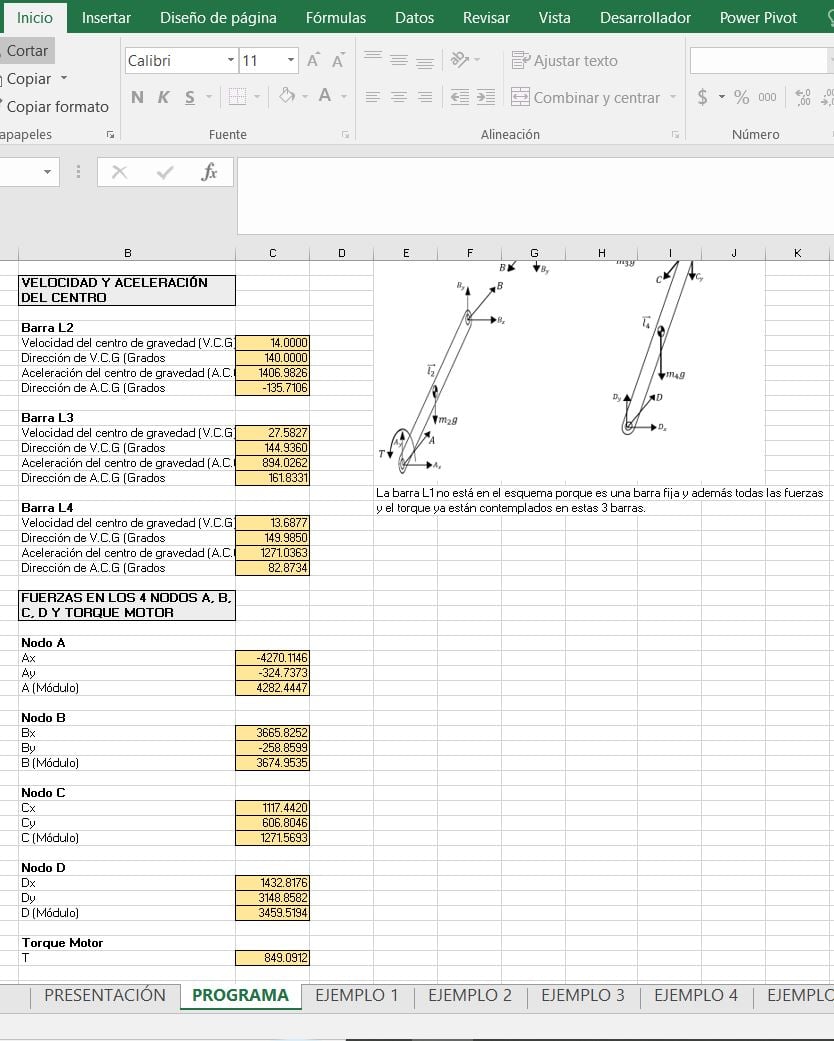Screen dimensions: 834x1041
Task: Open Fuente dialog launcher
Action: 345,135
